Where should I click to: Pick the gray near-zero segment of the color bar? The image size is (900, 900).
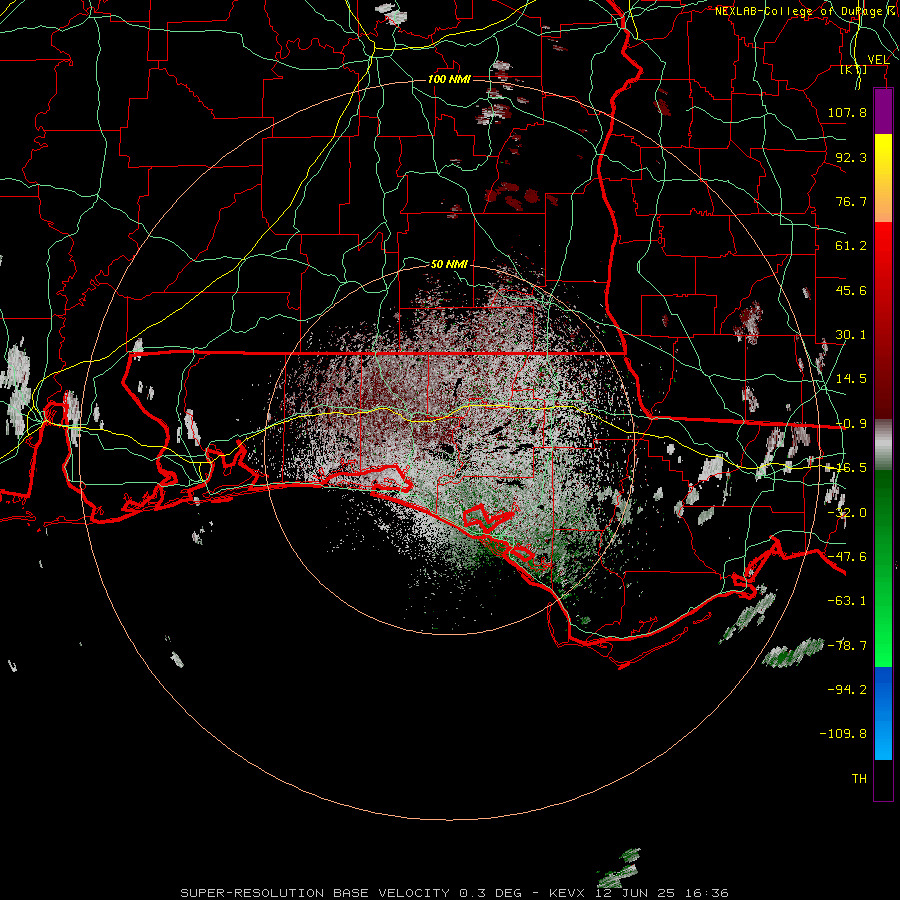[x=883, y=445]
